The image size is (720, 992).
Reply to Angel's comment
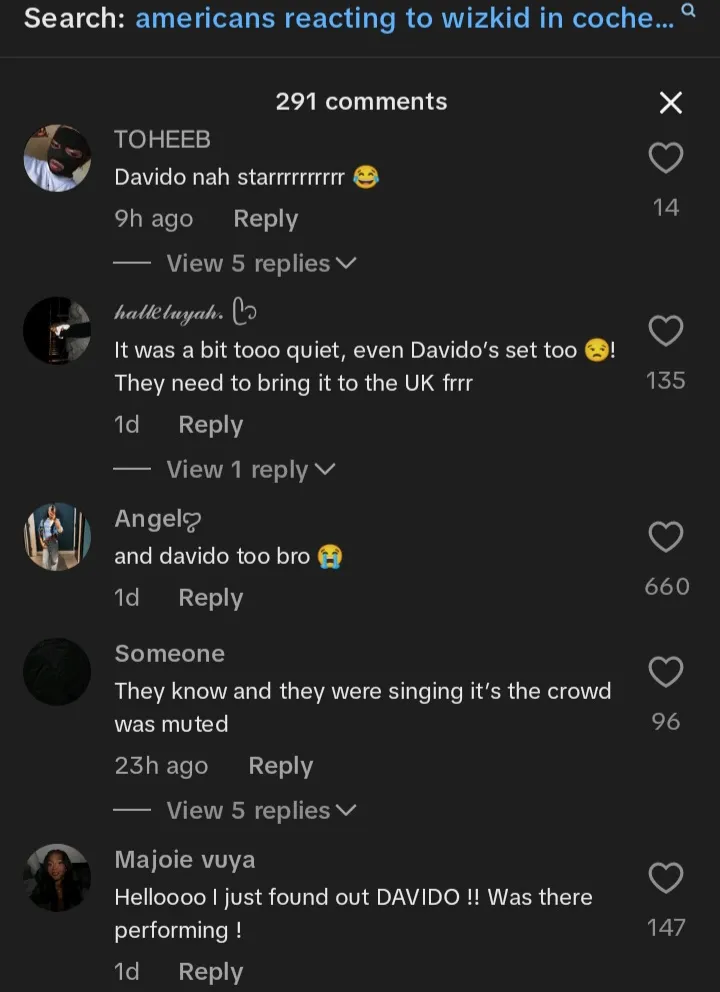pos(210,598)
